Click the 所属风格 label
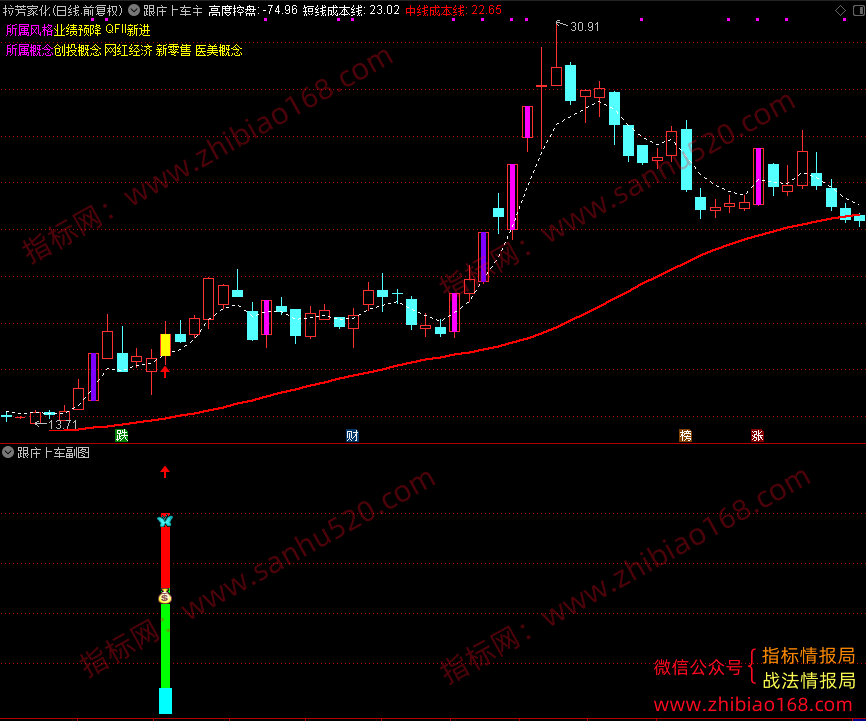 pyautogui.click(x=29, y=30)
